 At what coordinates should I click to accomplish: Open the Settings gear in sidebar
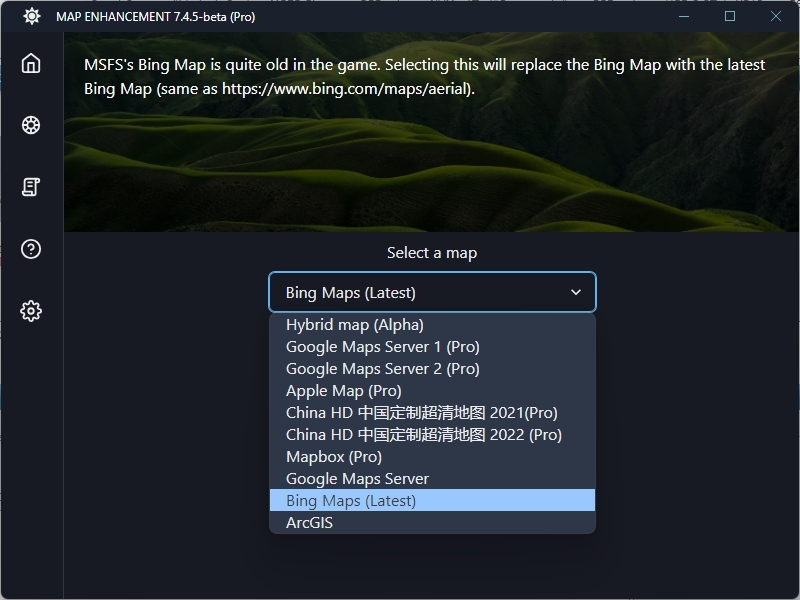[x=31, y=311]
